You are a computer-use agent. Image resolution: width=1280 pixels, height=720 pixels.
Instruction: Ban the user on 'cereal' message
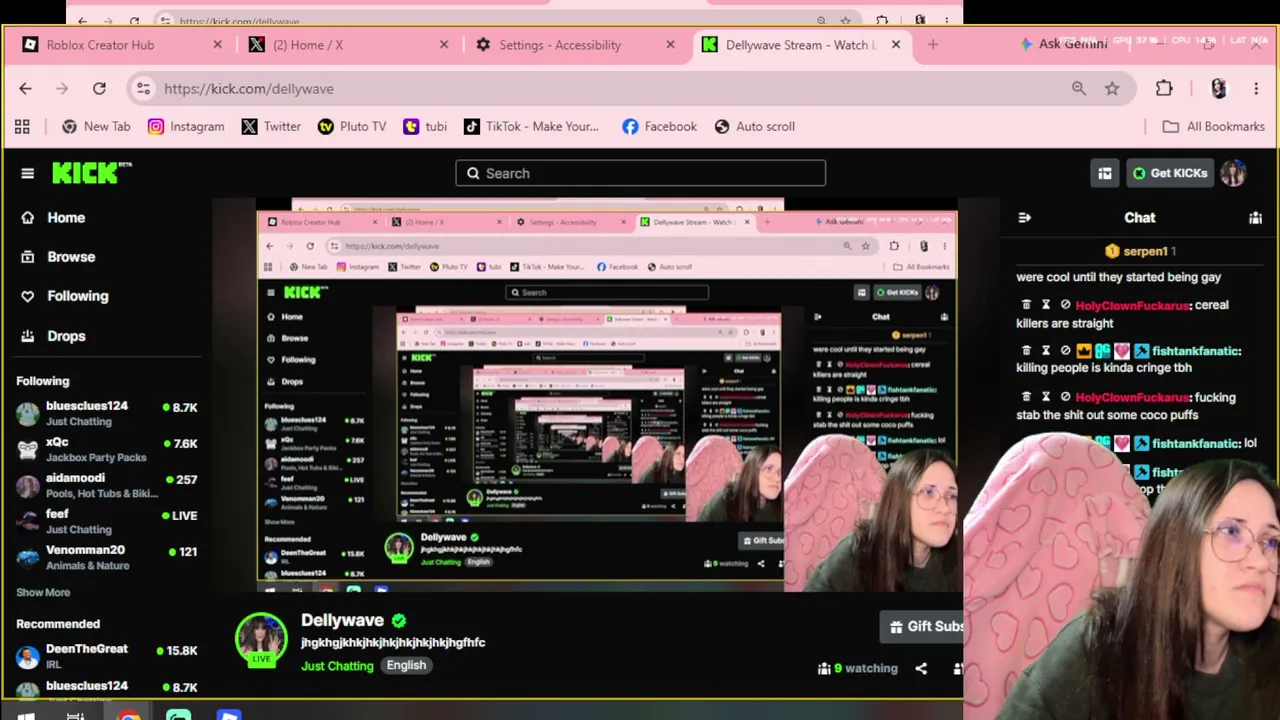(x=1065, y=305)
